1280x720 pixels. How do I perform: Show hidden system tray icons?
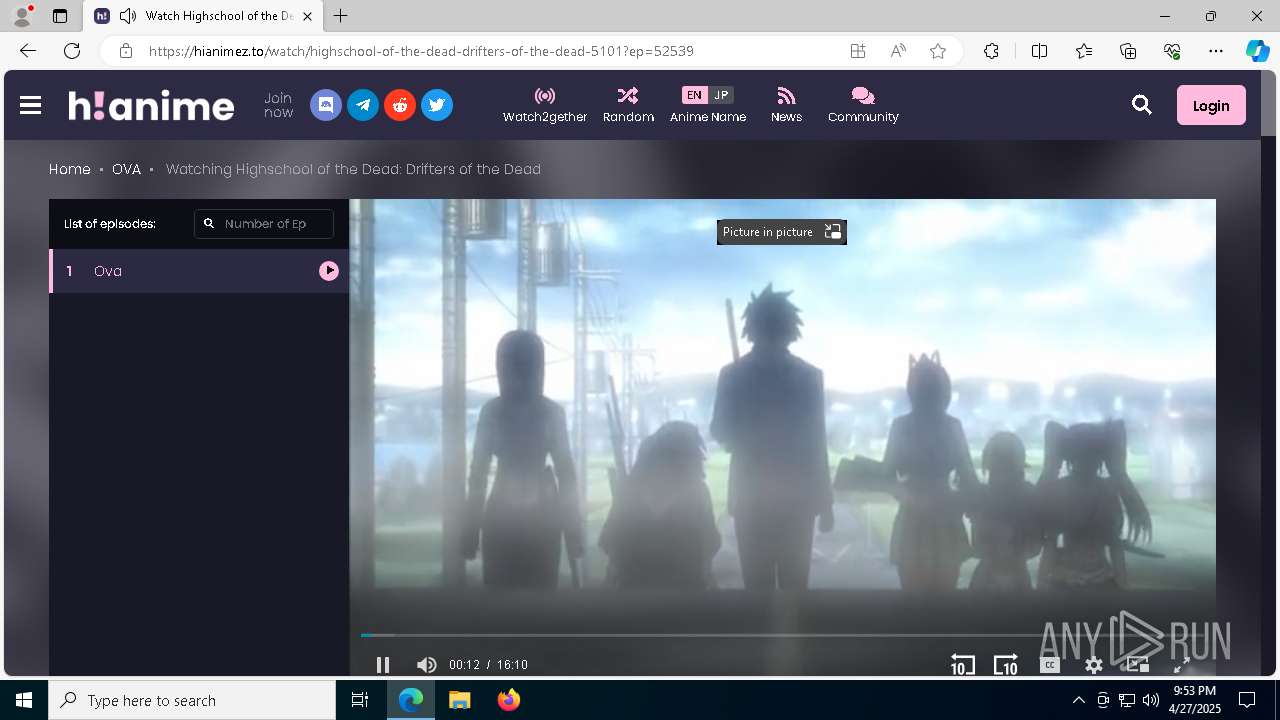[1078, 700]
